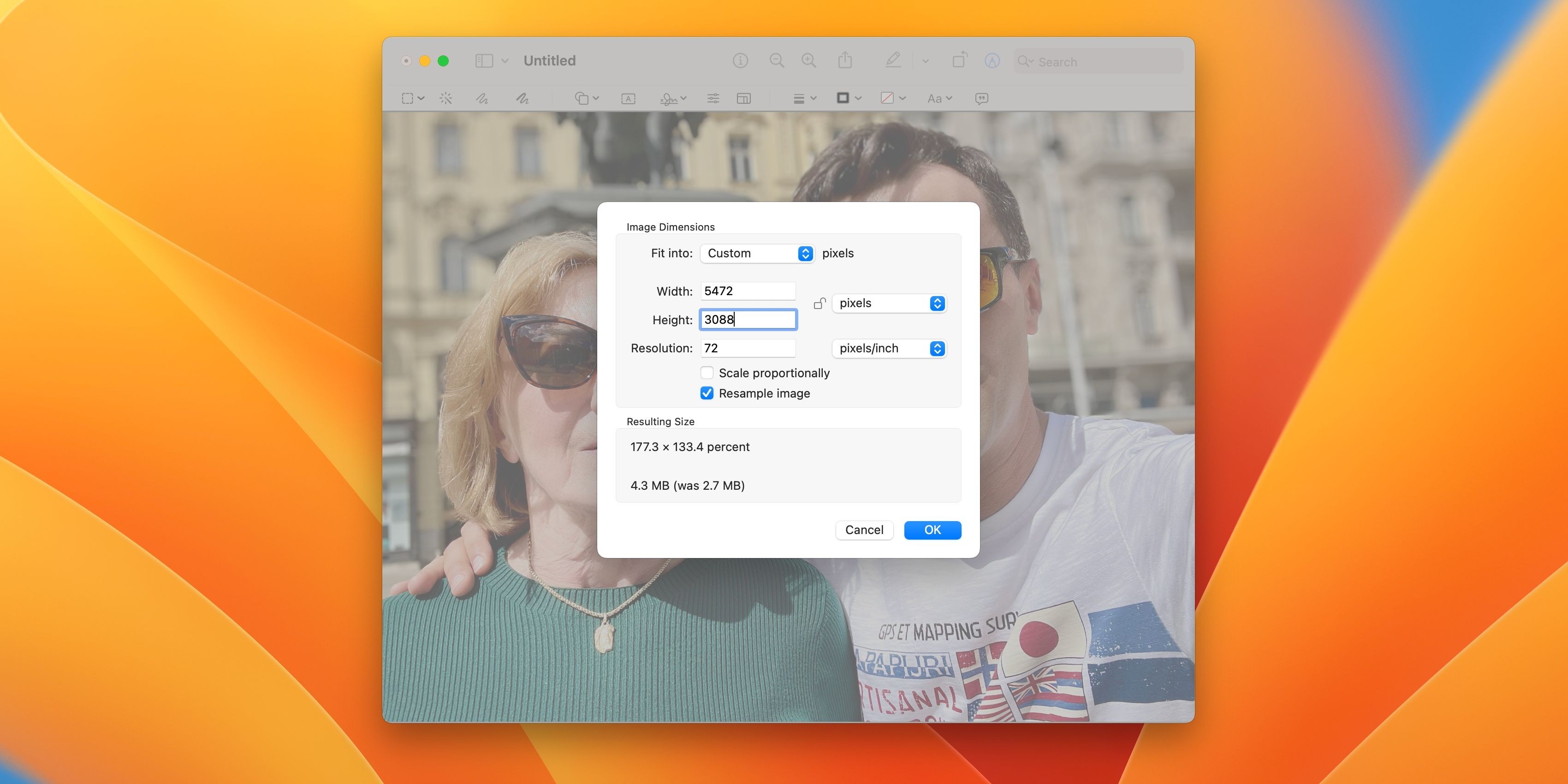Click the Untitled window title

[550, 61]
